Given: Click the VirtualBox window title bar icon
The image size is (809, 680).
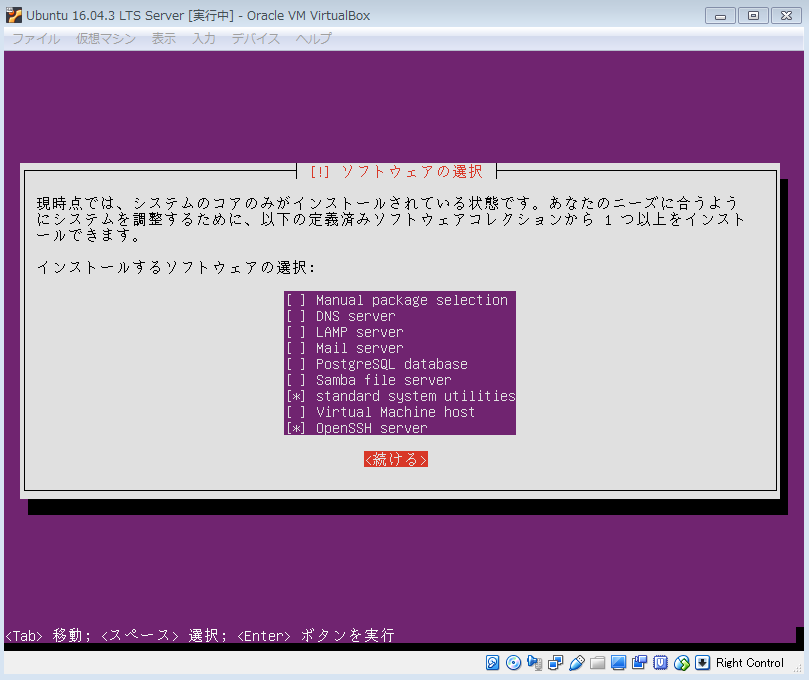Looking at the screenshot, I should coord(14,15).
